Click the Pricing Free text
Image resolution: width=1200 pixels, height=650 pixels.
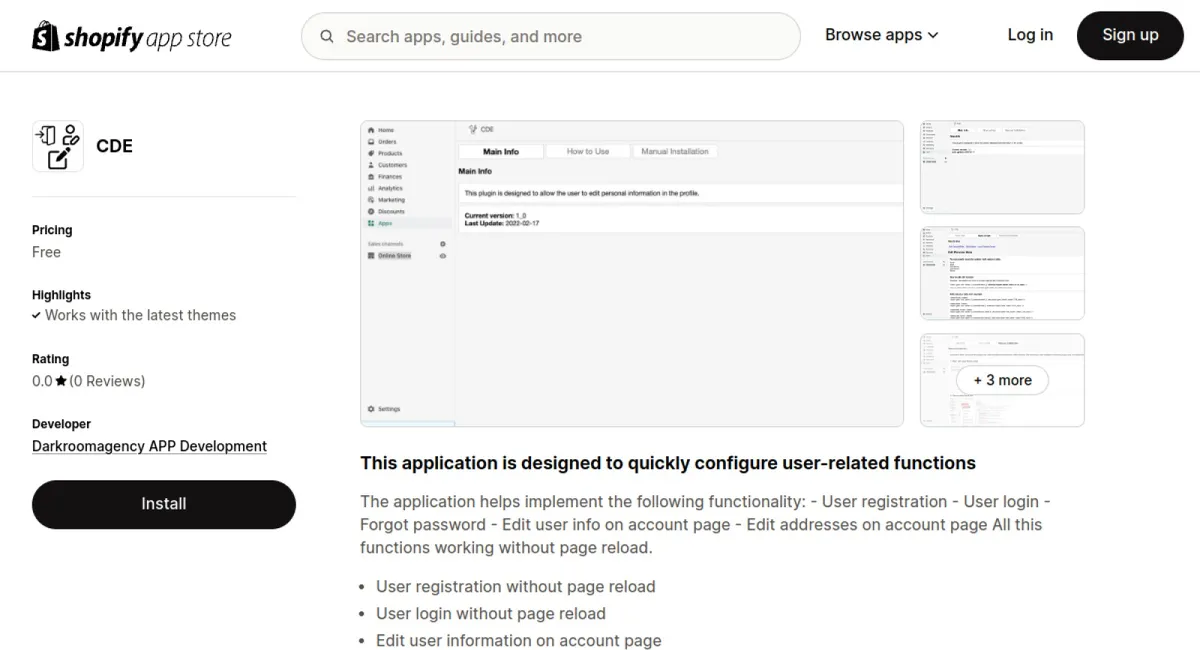point(46,252)
